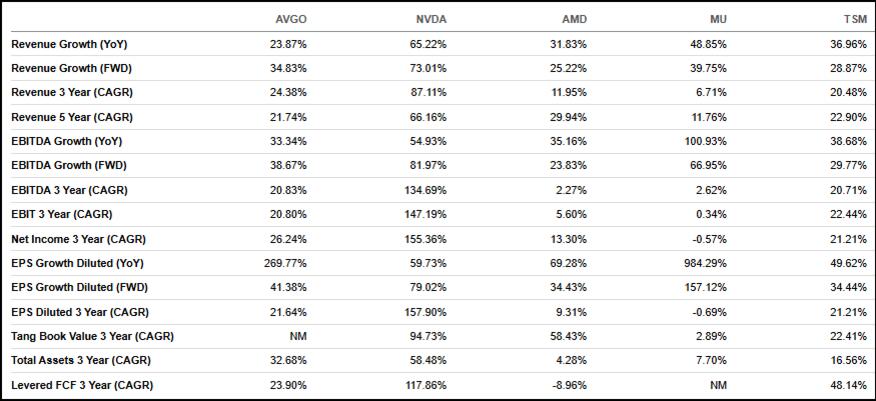Click the Revenue Growth (FWD) row label
876x401 pixels.
pyautogui.click(x=70, y=69)
